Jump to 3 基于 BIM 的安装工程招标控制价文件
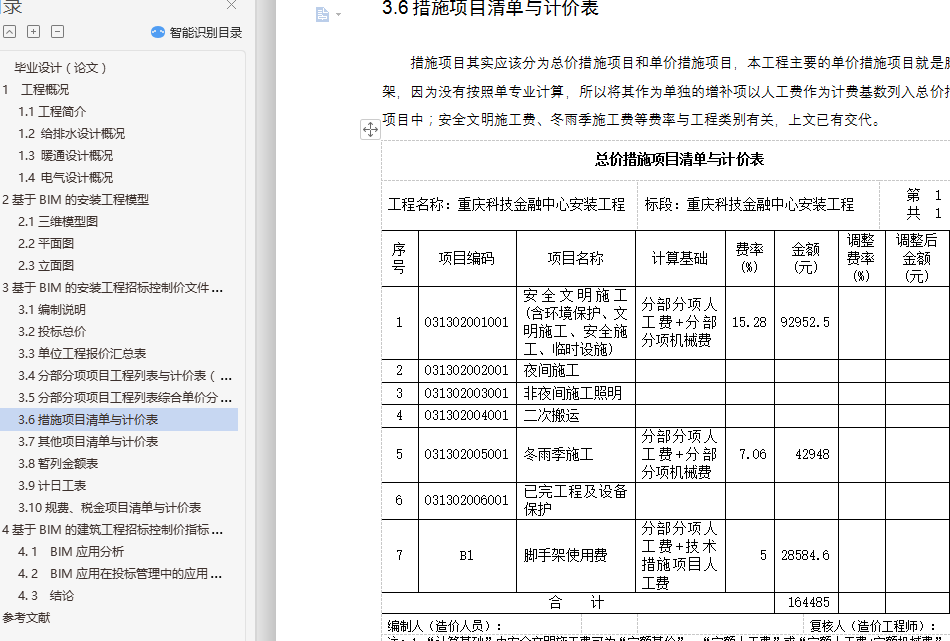This screenshot has height=641, width=950. (113, 287)
